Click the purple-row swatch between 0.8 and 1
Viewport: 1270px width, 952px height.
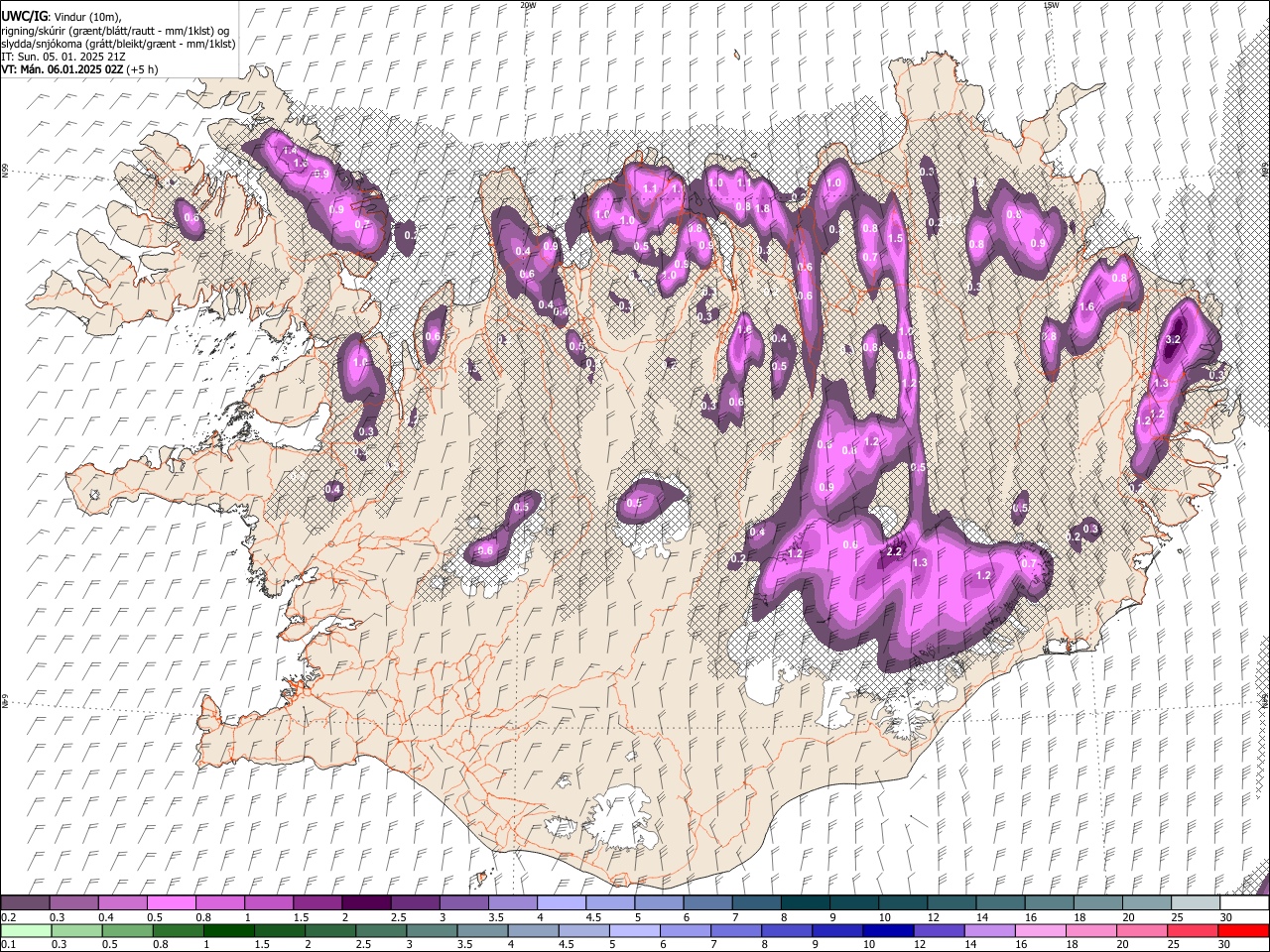point(220,903)
